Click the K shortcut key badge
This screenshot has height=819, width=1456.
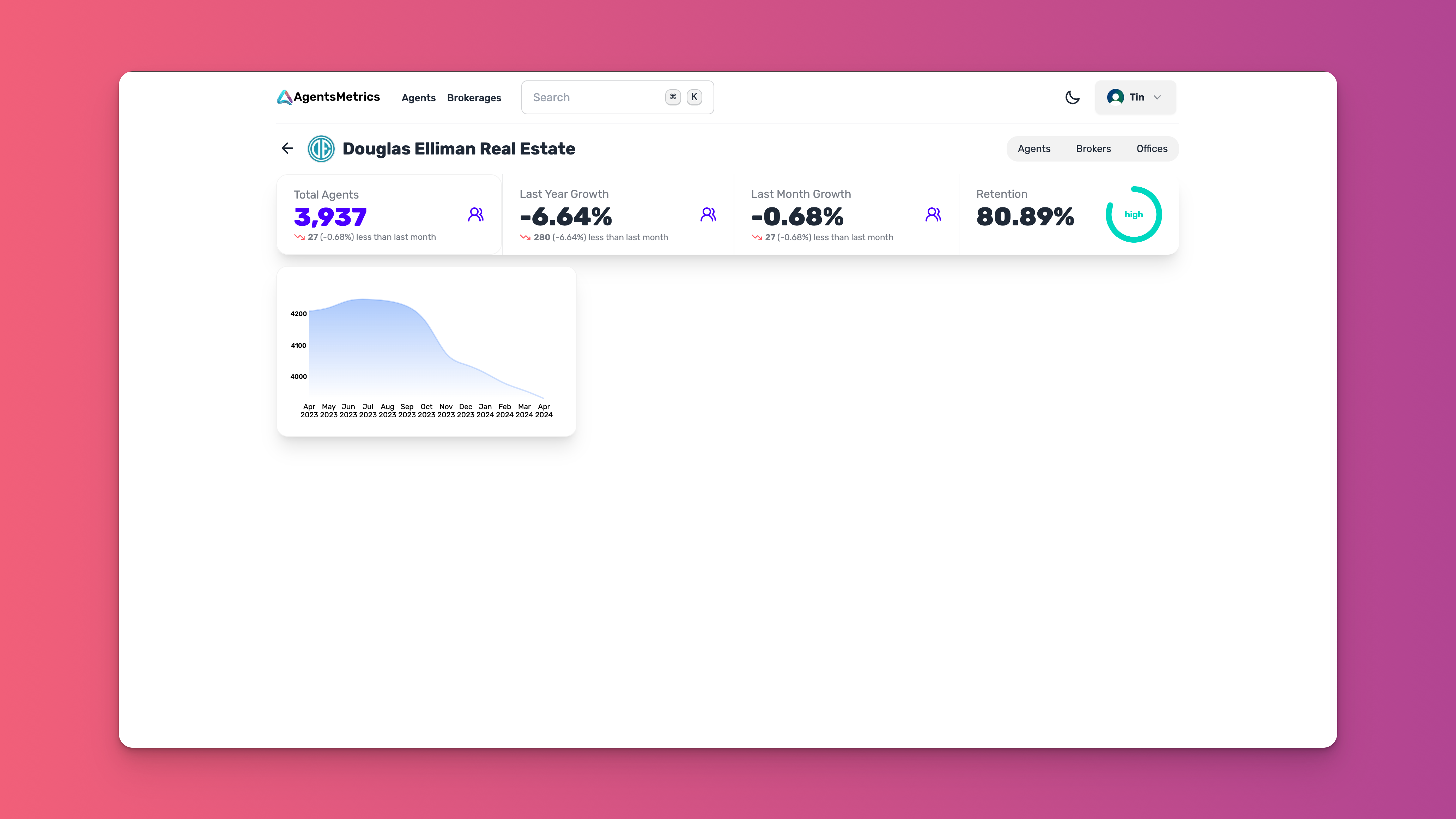(694, 97)
